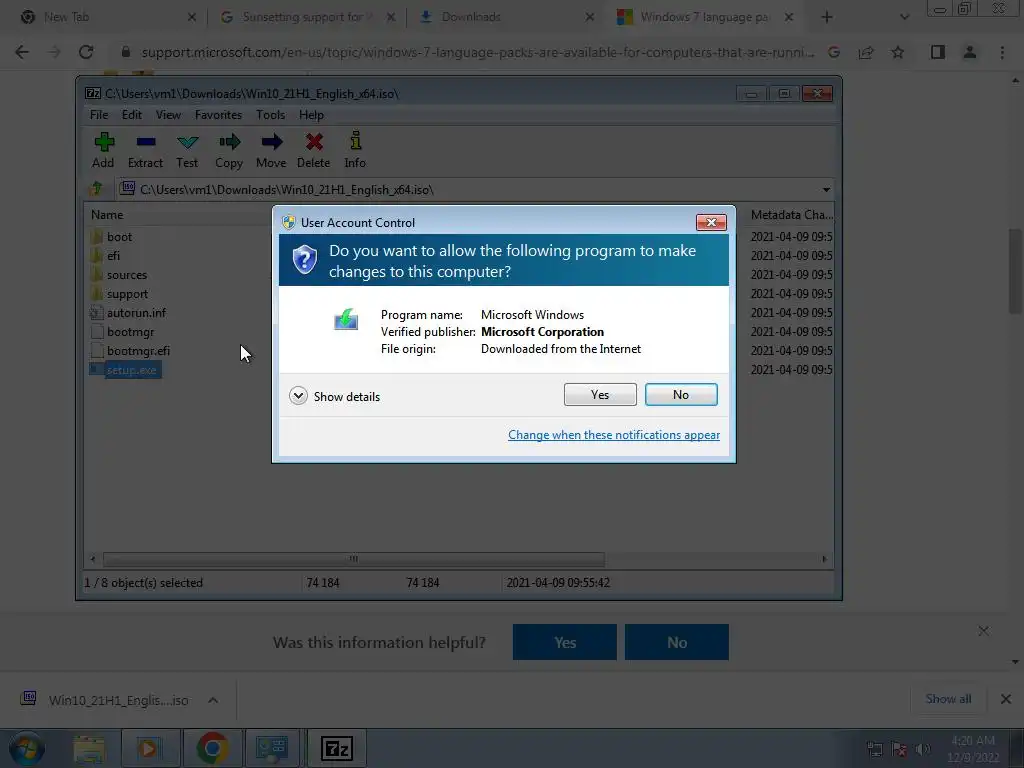Click Yes for Was this information helpful
Viewport: 1024px width, 768px height.
pyautogui.click(x=565, y=642)
